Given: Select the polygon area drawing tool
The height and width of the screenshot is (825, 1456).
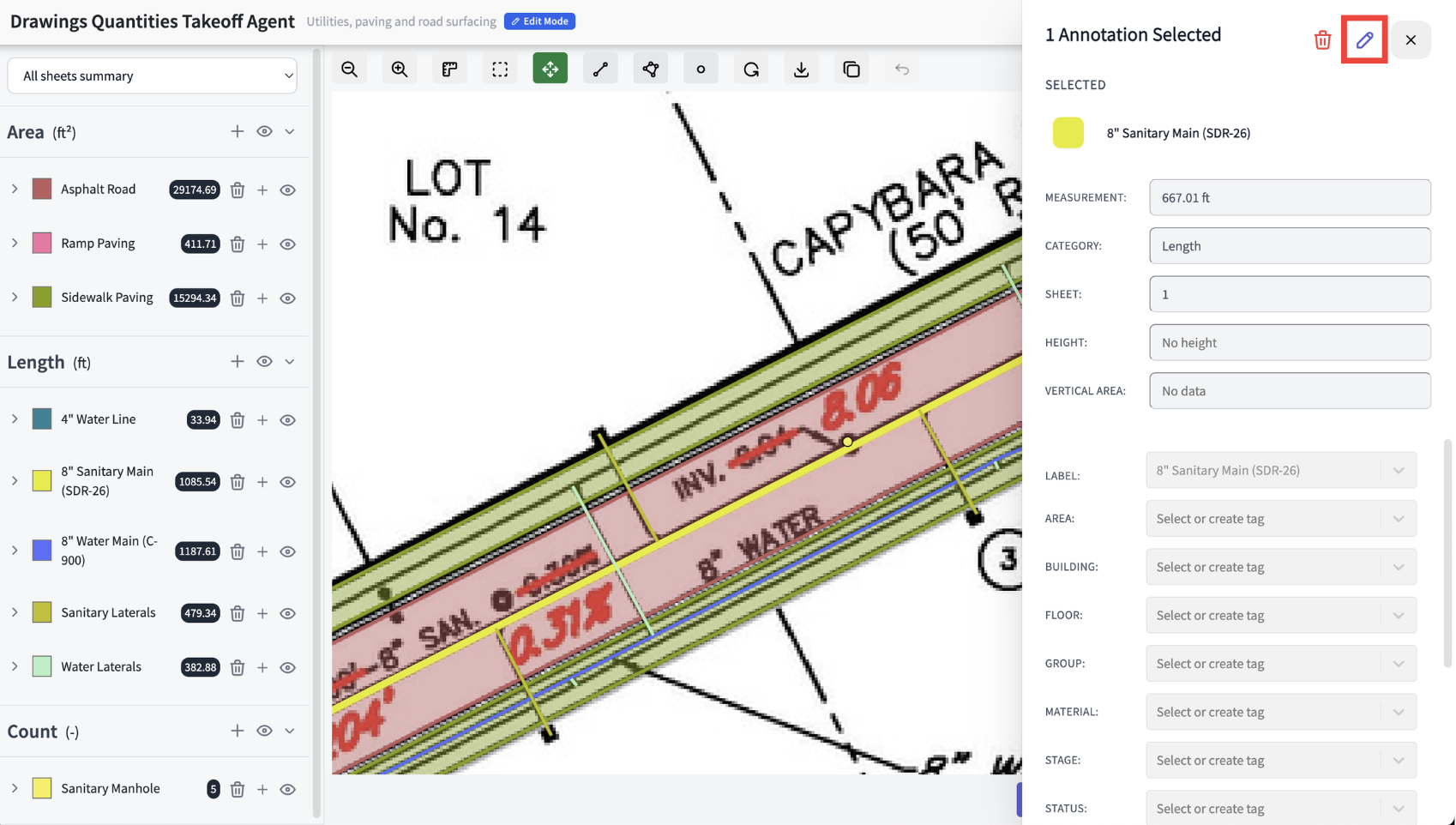Looking at the screenshot, I should [x=651, y=69].
